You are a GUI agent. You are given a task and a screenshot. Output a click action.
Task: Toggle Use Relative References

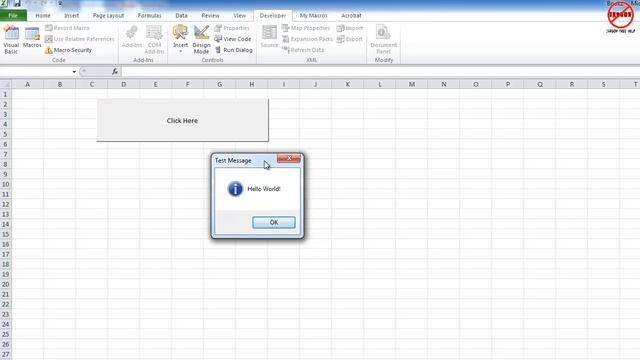80,39
